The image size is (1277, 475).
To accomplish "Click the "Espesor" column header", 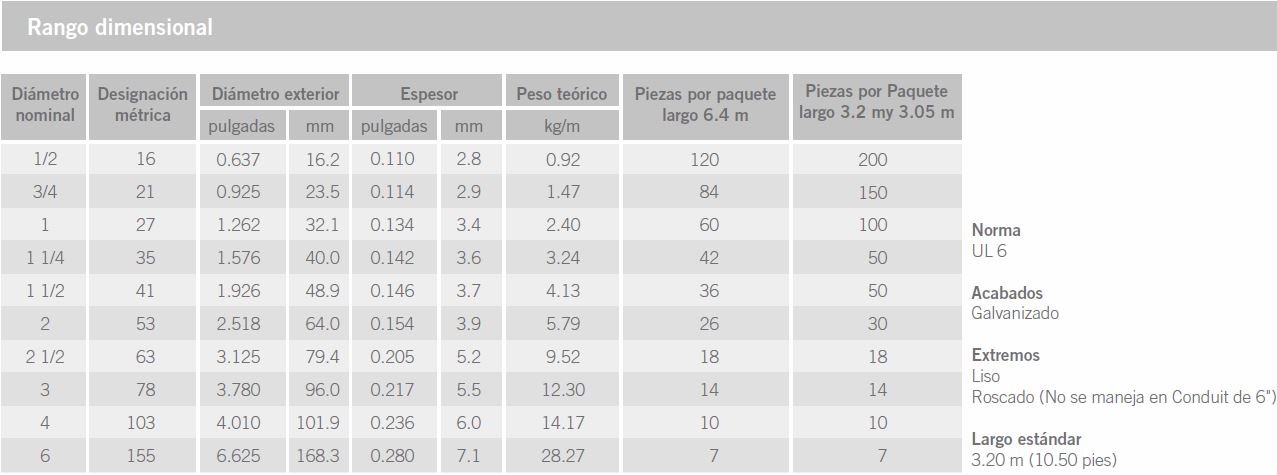I will click(429, 94).
